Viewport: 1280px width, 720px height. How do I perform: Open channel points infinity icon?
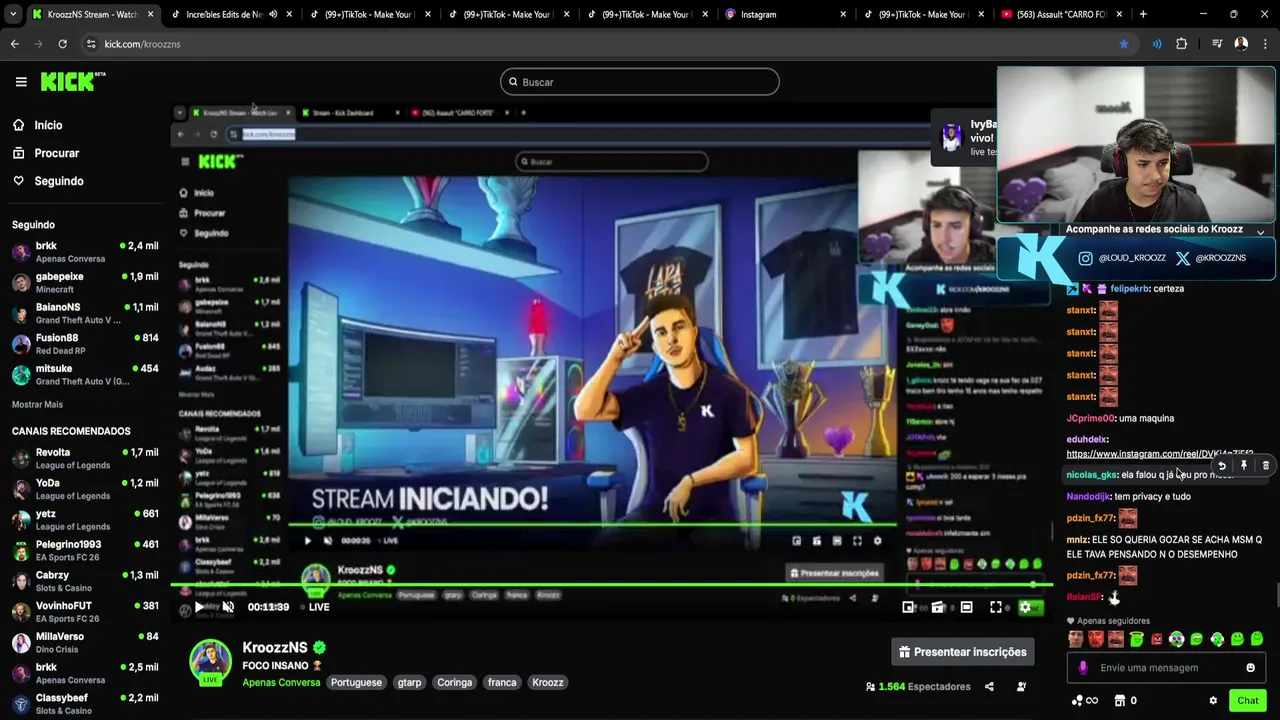tap(1085, 701)
